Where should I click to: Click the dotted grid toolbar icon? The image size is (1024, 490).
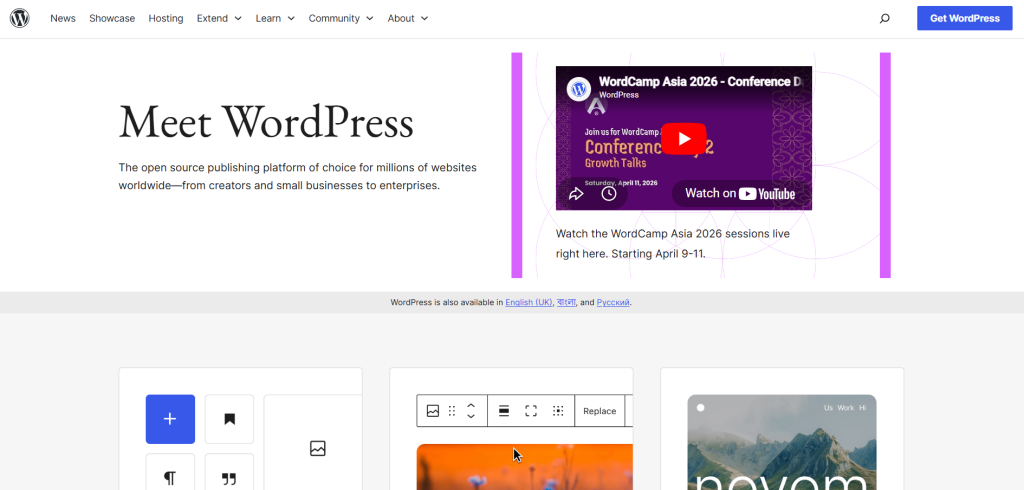[558, 411]
